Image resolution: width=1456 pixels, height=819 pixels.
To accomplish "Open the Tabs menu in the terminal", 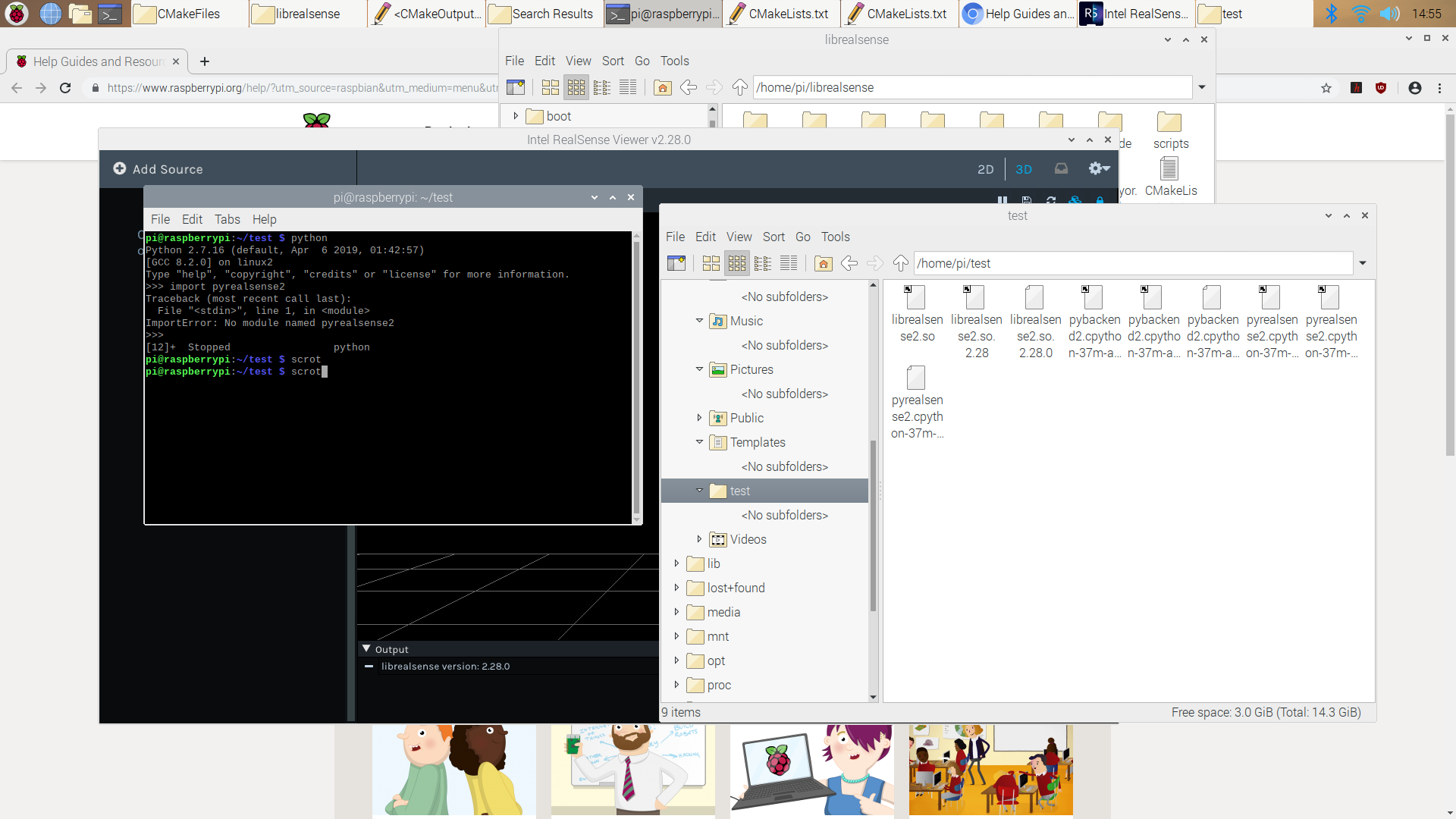I will click(227, 219).
